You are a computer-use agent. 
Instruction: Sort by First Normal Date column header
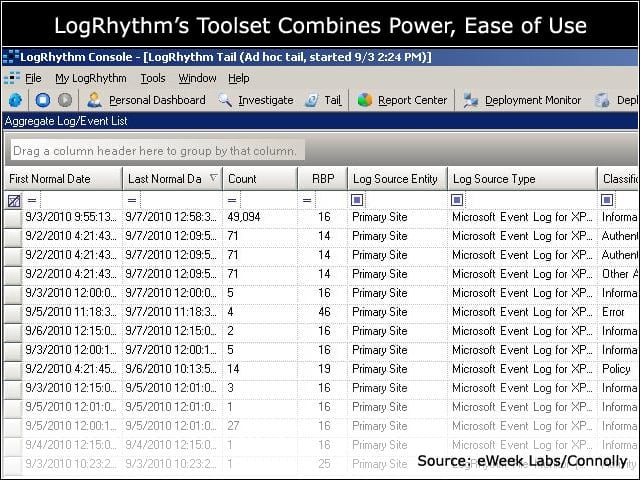(x=63, y=179)
